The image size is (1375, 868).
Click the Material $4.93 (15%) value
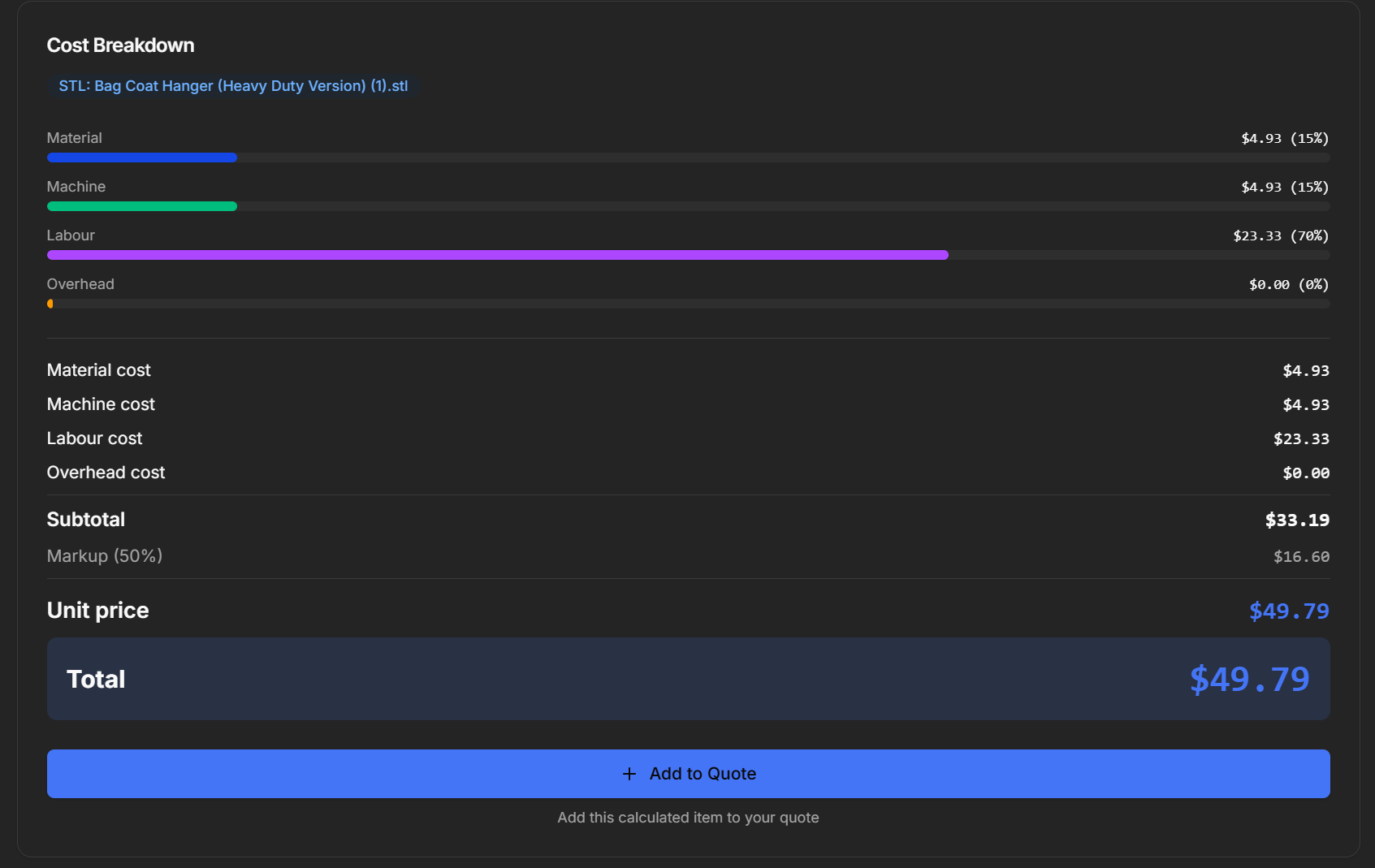pos(1285,139)
